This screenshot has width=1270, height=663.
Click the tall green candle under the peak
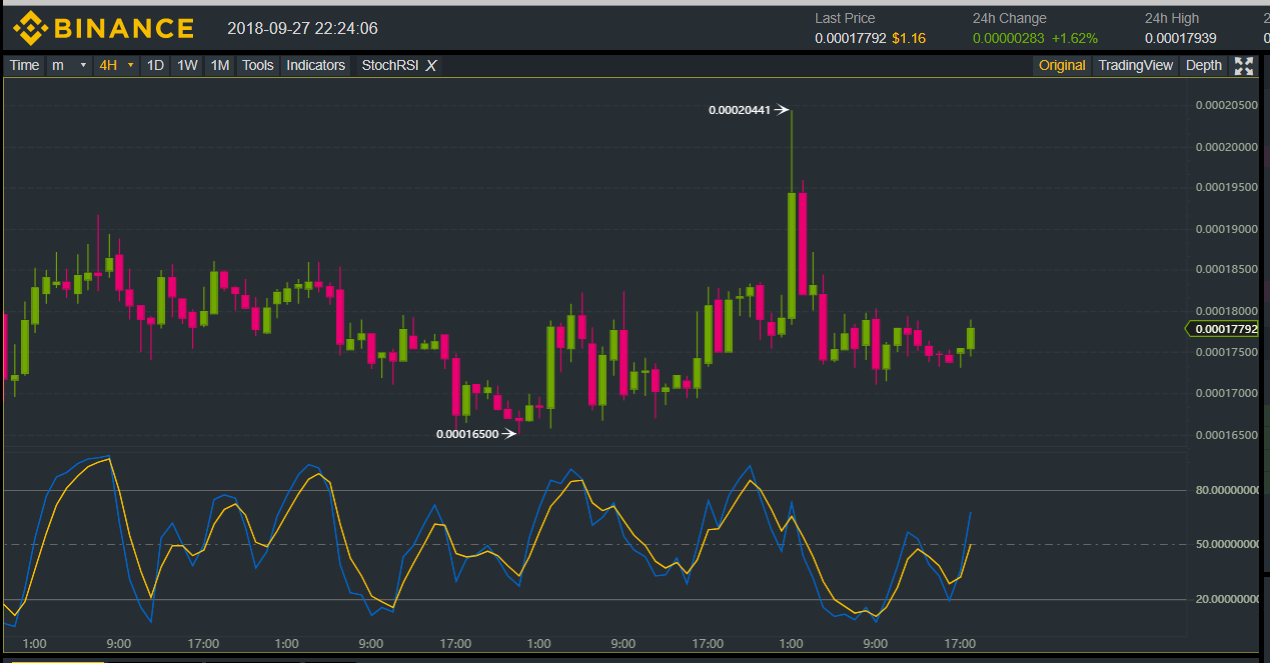coord(791,255)
